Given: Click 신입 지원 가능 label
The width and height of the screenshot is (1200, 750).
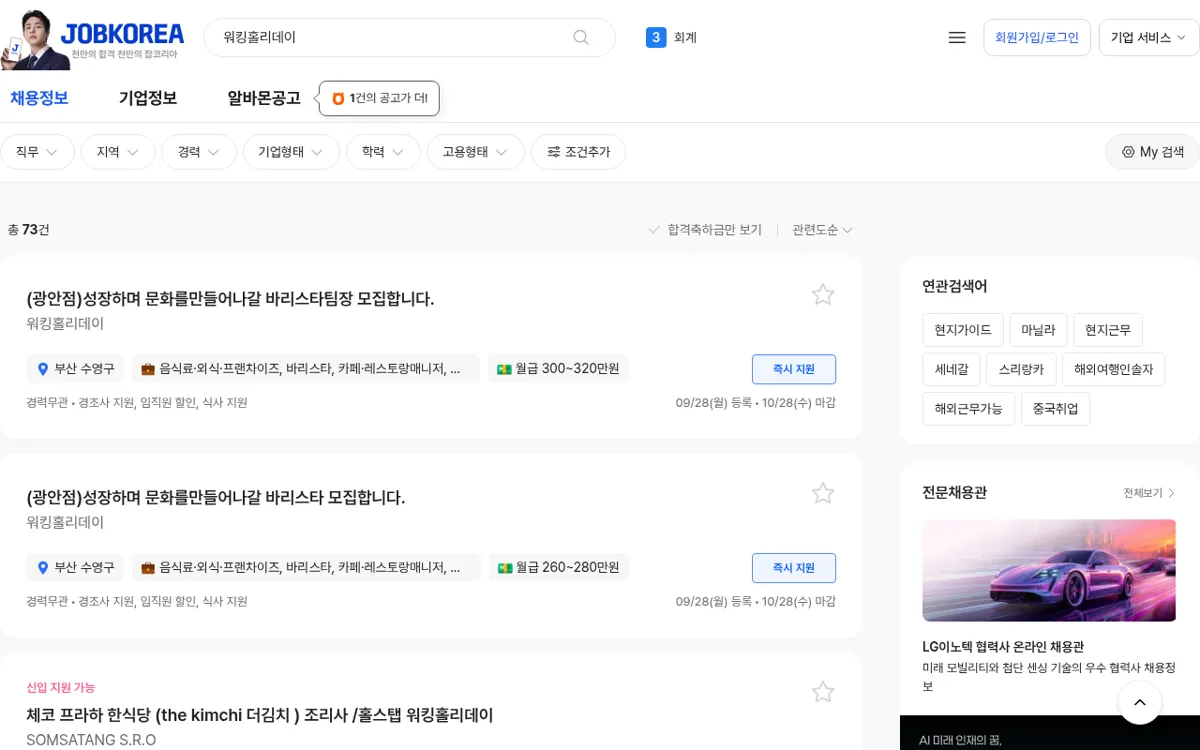Looking at the screenshot, I should (x=61, y=687).
